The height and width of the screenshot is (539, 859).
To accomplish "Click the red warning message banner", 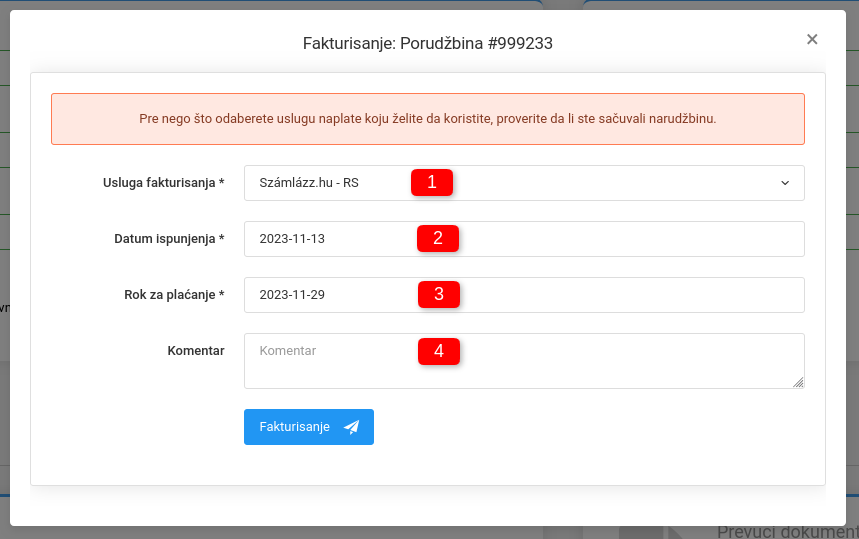I will [x=428, y=119].
